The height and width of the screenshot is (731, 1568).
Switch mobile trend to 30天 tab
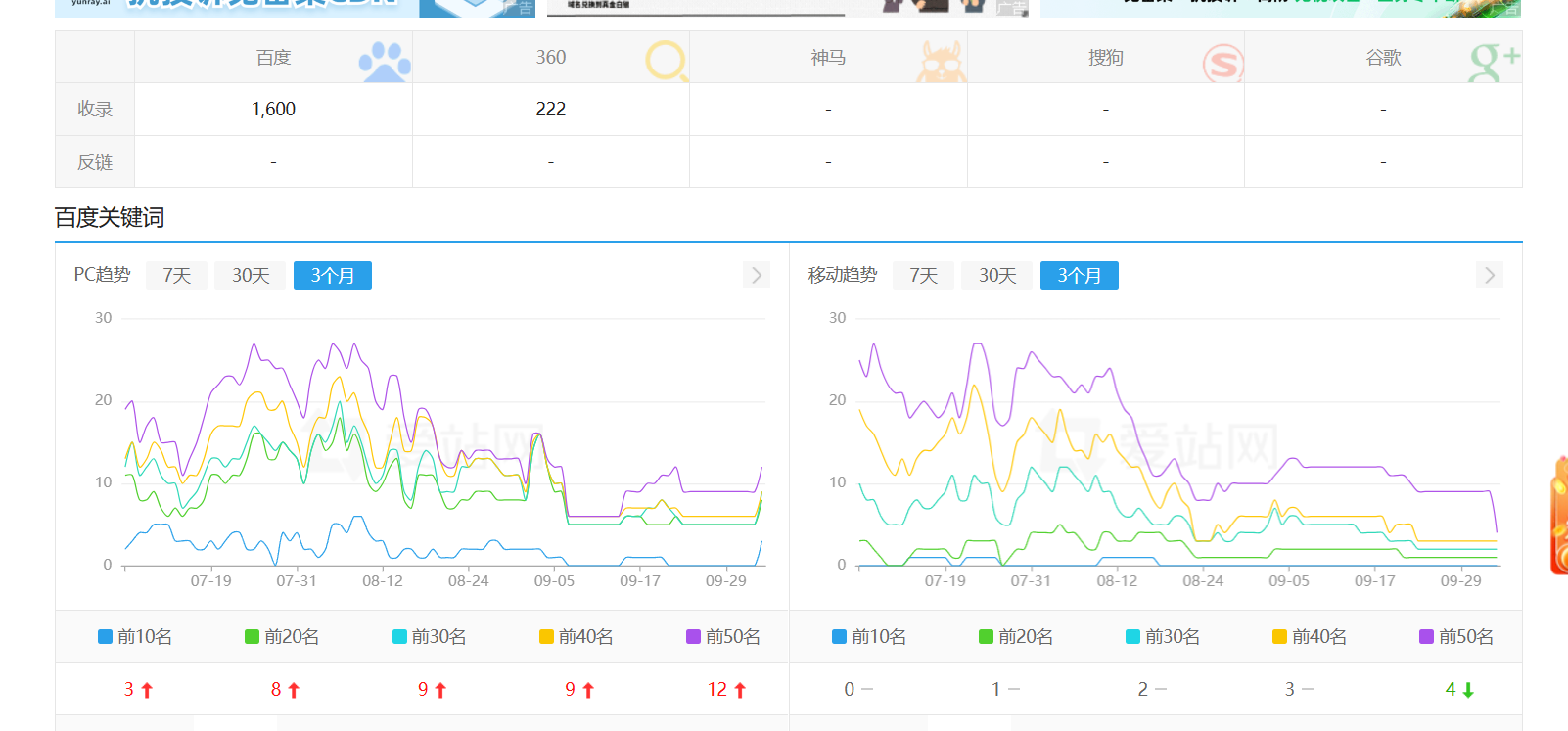pos(996,276)
